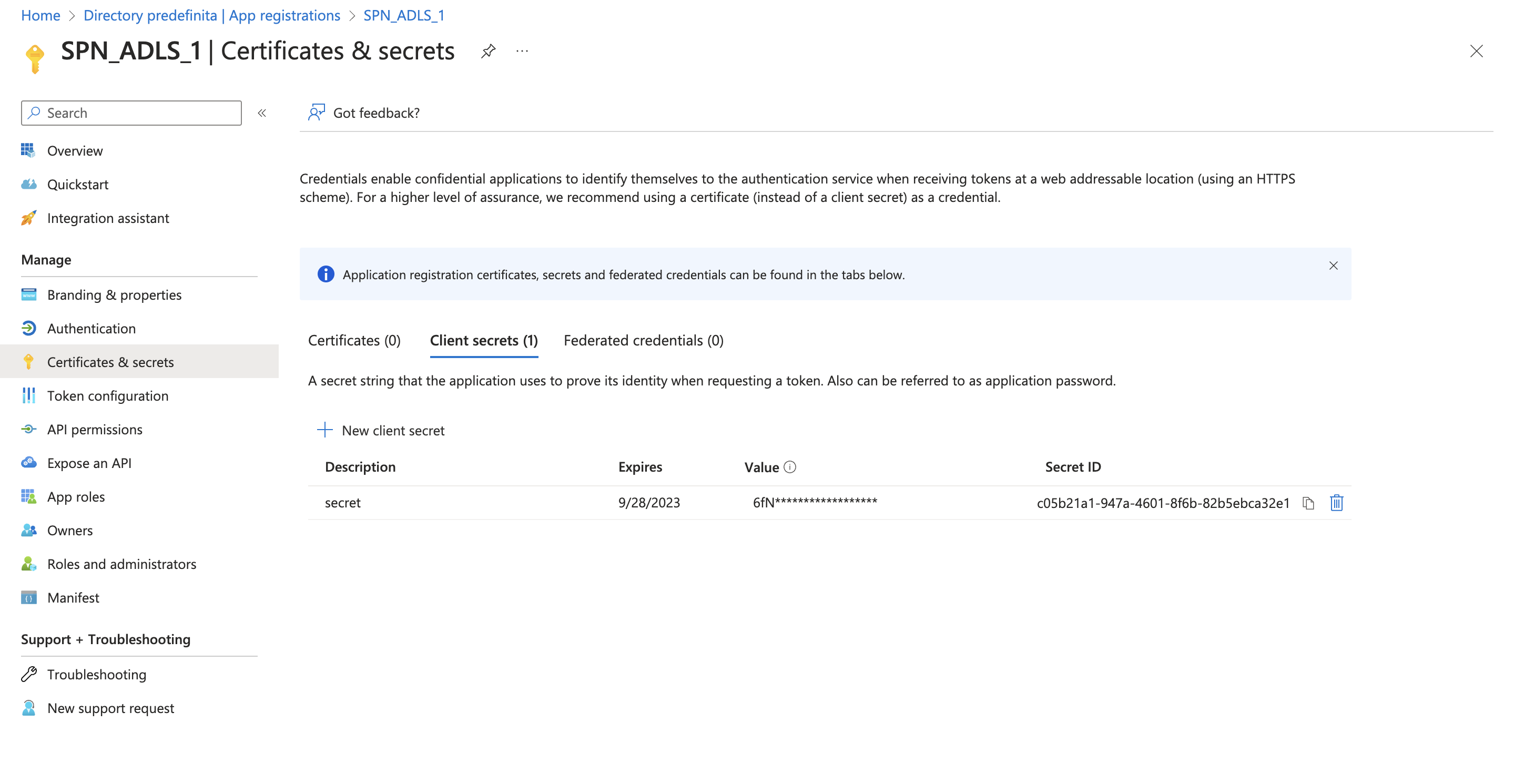Click the Value column info icon

(x=790, y=467)
